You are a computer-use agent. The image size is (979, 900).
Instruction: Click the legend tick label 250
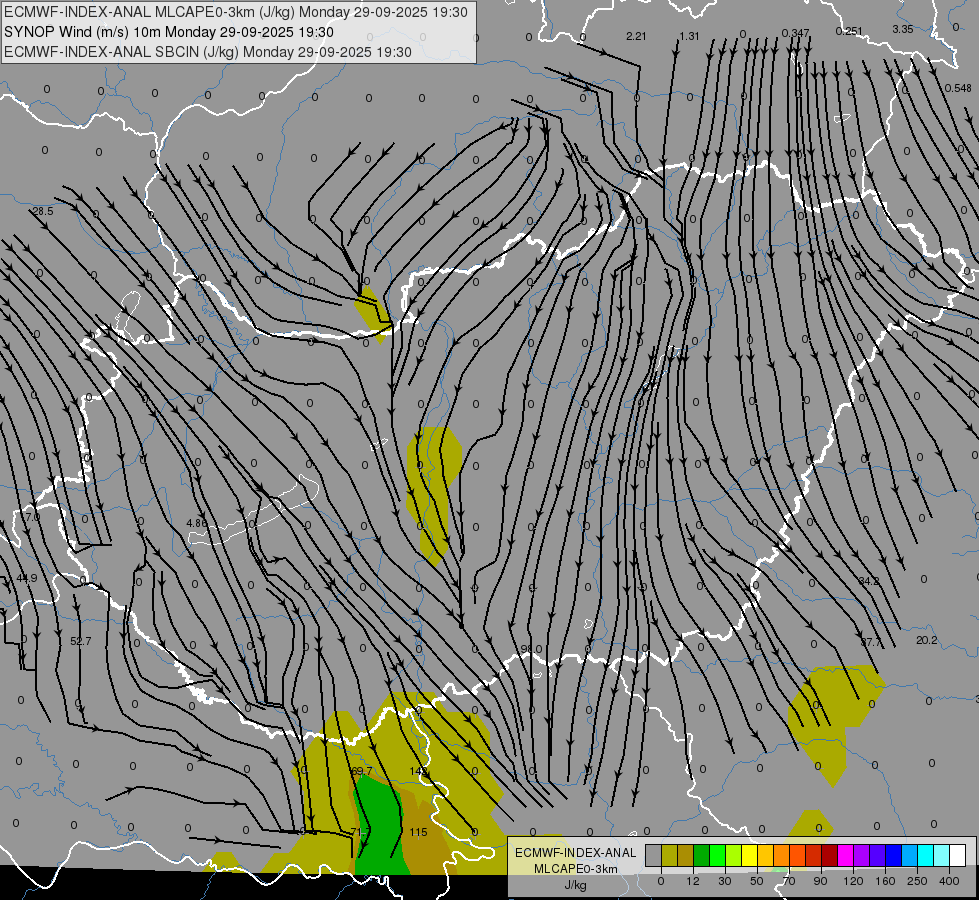(917, 881)
